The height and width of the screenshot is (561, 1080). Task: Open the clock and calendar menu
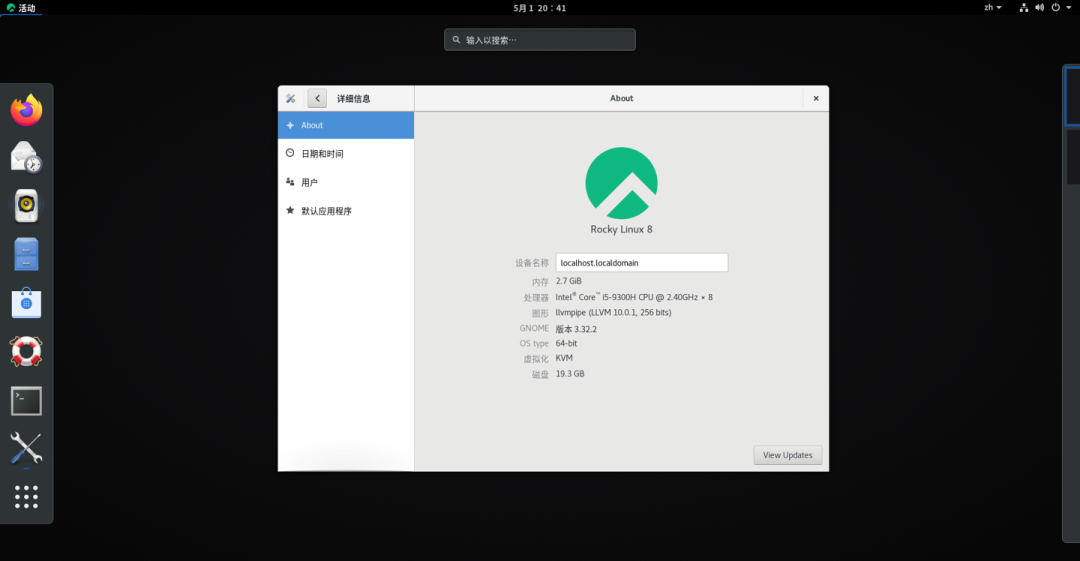point(539,8)
